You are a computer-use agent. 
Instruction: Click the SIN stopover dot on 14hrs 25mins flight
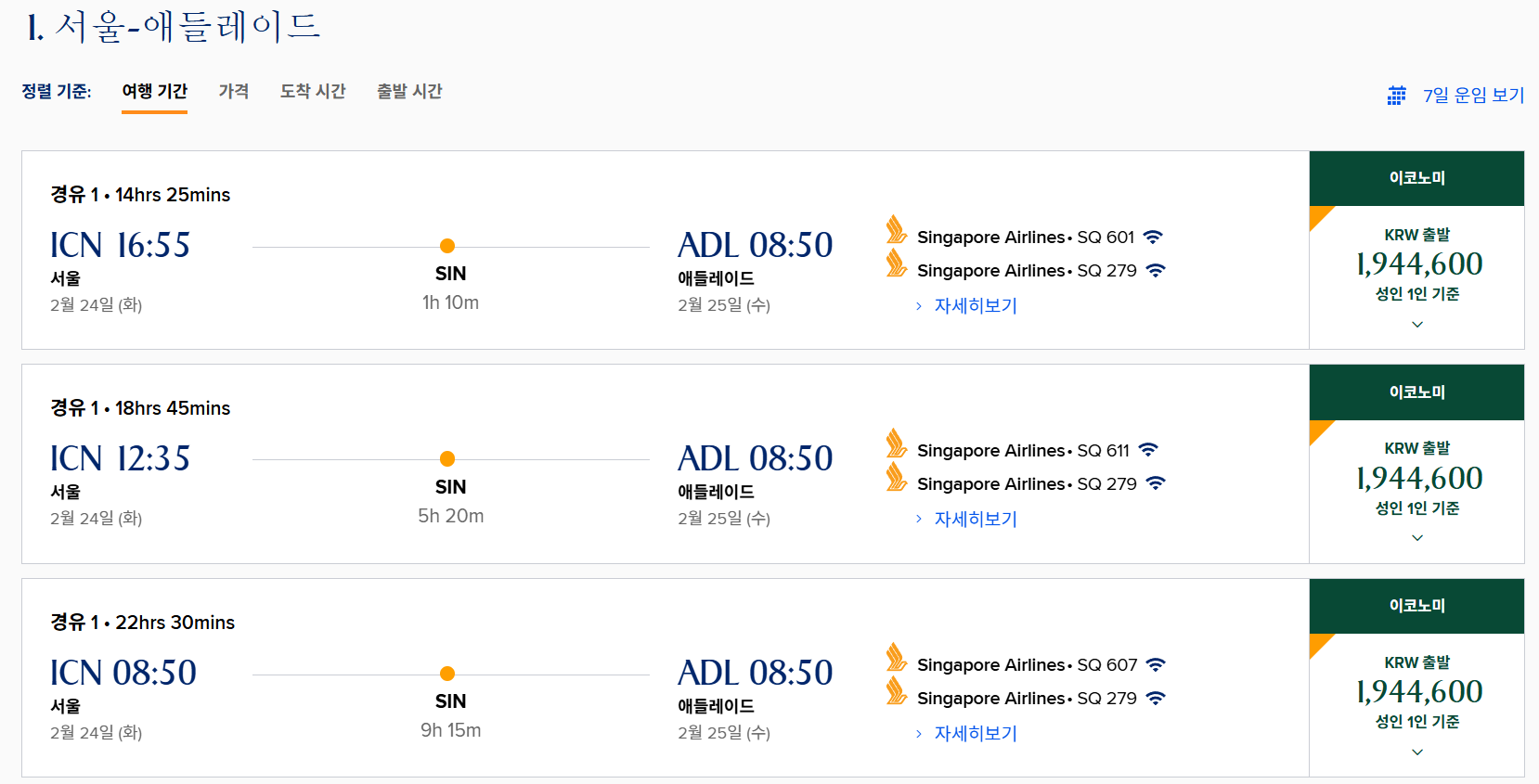pyautogui.click(x=447, y=246)
